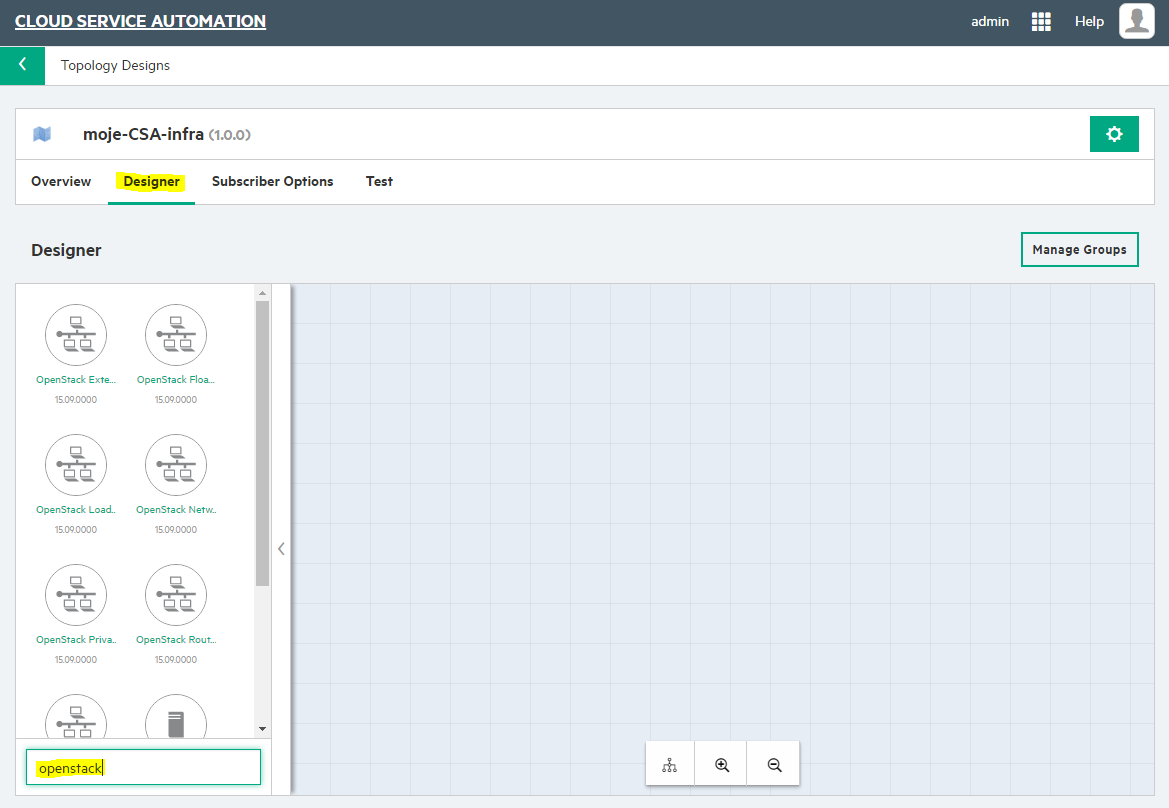The width and height of the screenshot is (1169, 808).
Task: Click Topology Designs breadcrumb
Action: (115, 66)
